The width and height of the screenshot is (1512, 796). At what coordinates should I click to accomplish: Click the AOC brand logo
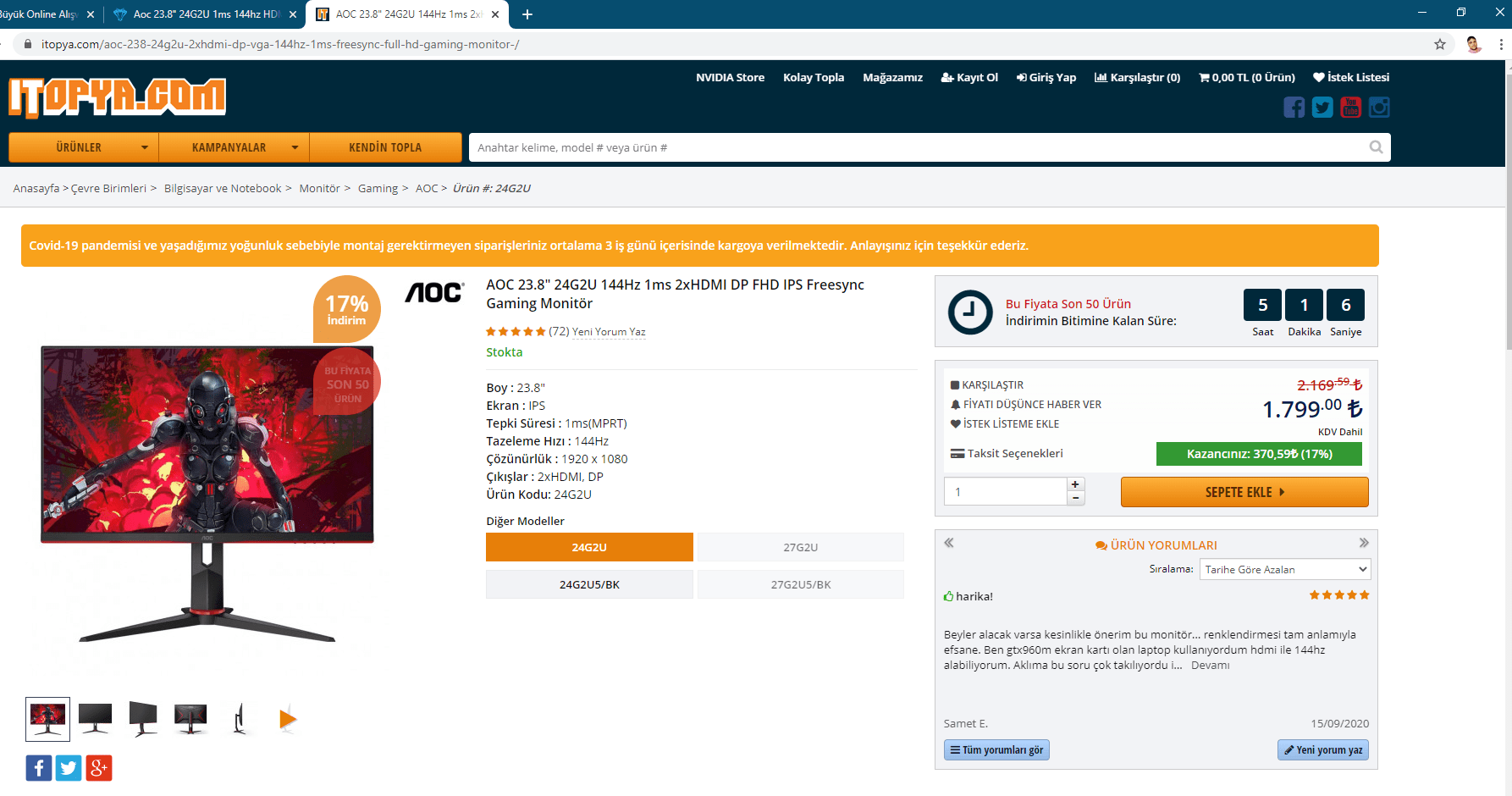434,292
